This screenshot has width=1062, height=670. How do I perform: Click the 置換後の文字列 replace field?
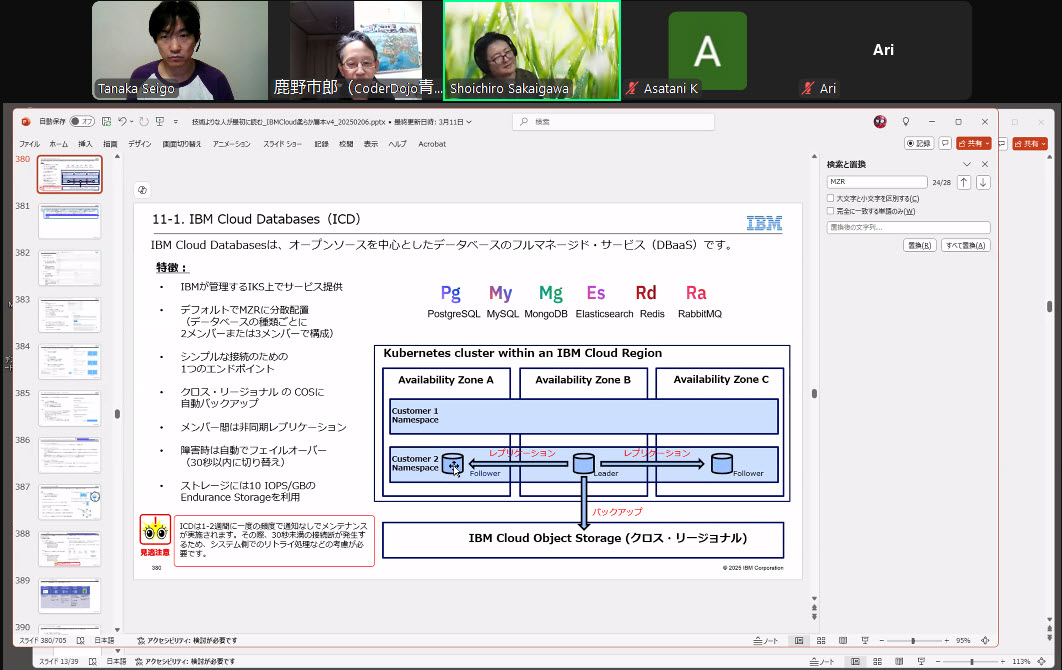[908, 228]
